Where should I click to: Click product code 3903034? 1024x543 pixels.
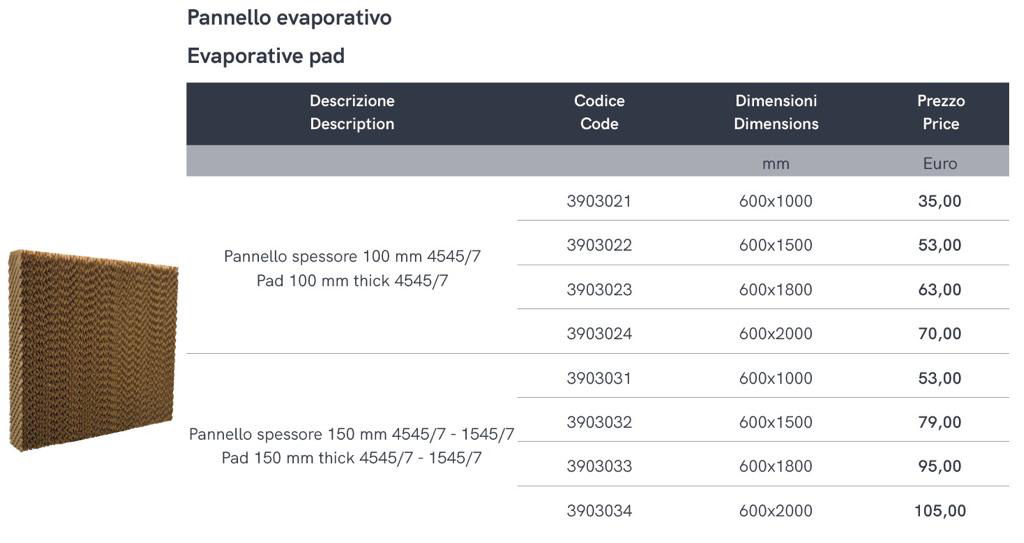(x=599, y=511)
